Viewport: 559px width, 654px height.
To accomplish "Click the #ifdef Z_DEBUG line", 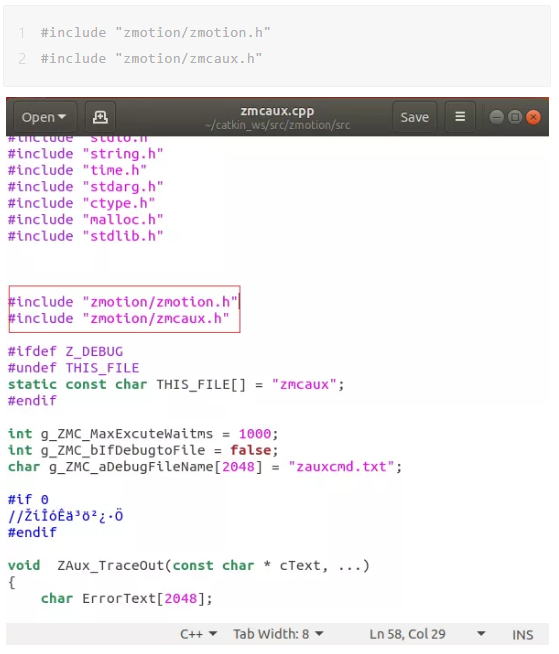I will tap(65, 351).
